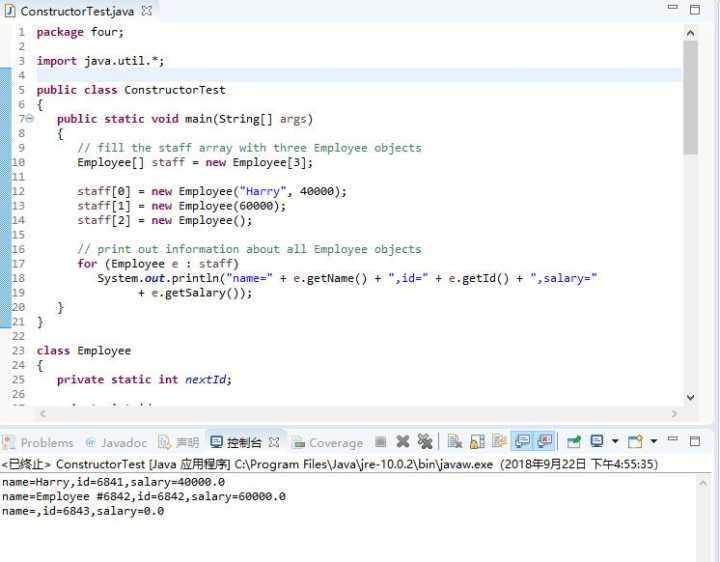Click console output 'name=,id=6843,salary=0.0'
Screen dimensions: 720x562
(83, 511)
